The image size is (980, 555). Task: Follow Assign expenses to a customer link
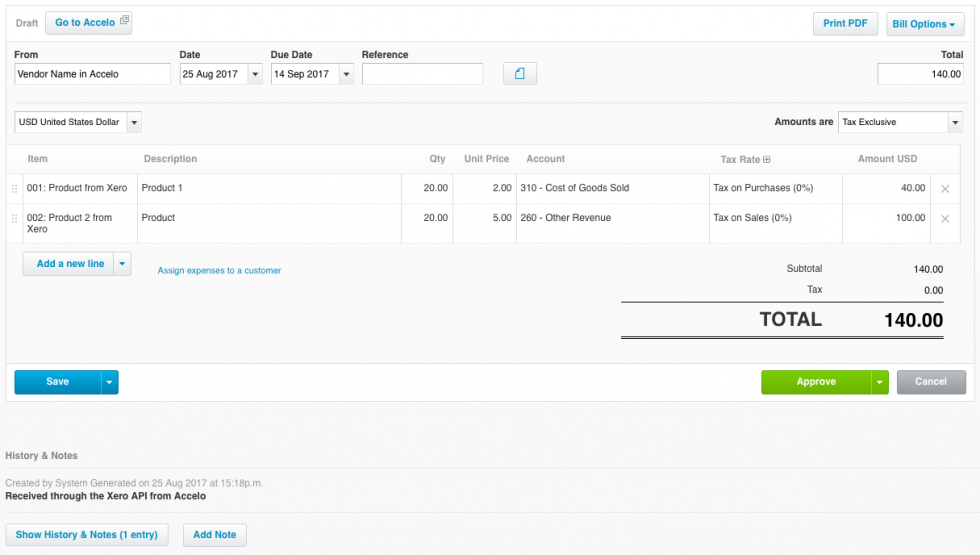pyautogui.click(x=219, y=270)
